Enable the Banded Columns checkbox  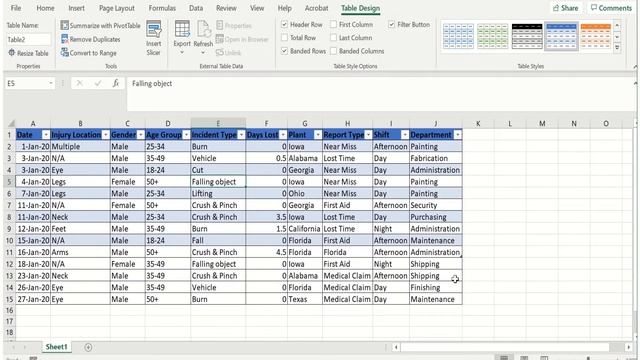tap(333, 51)
